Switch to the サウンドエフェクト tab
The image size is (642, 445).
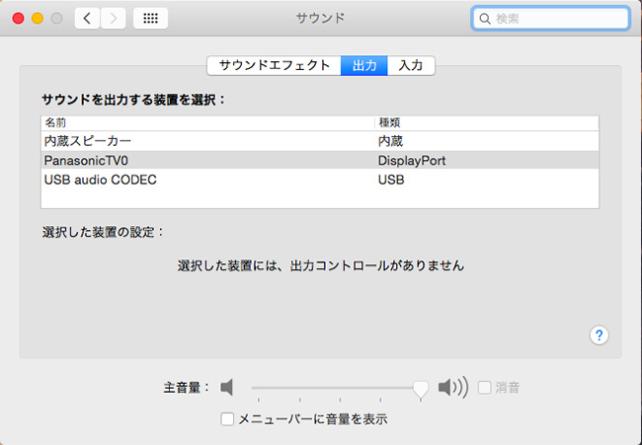(x=274, y=66)
